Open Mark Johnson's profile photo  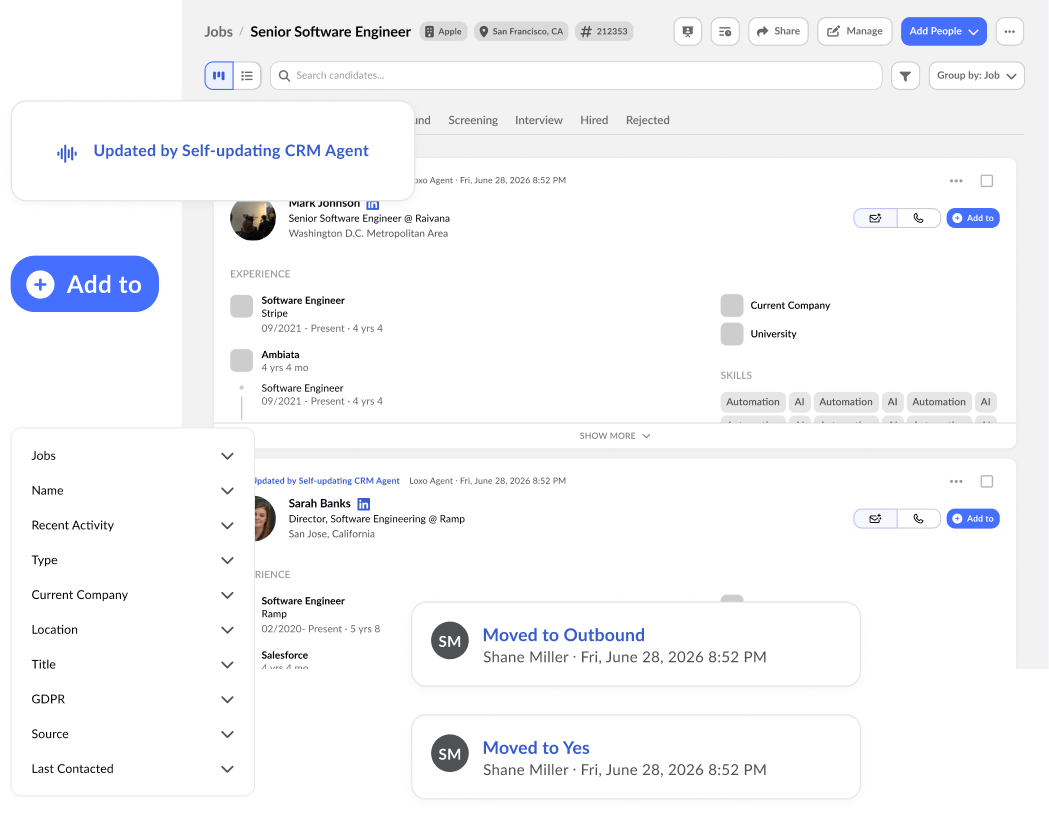click(253, 219)
